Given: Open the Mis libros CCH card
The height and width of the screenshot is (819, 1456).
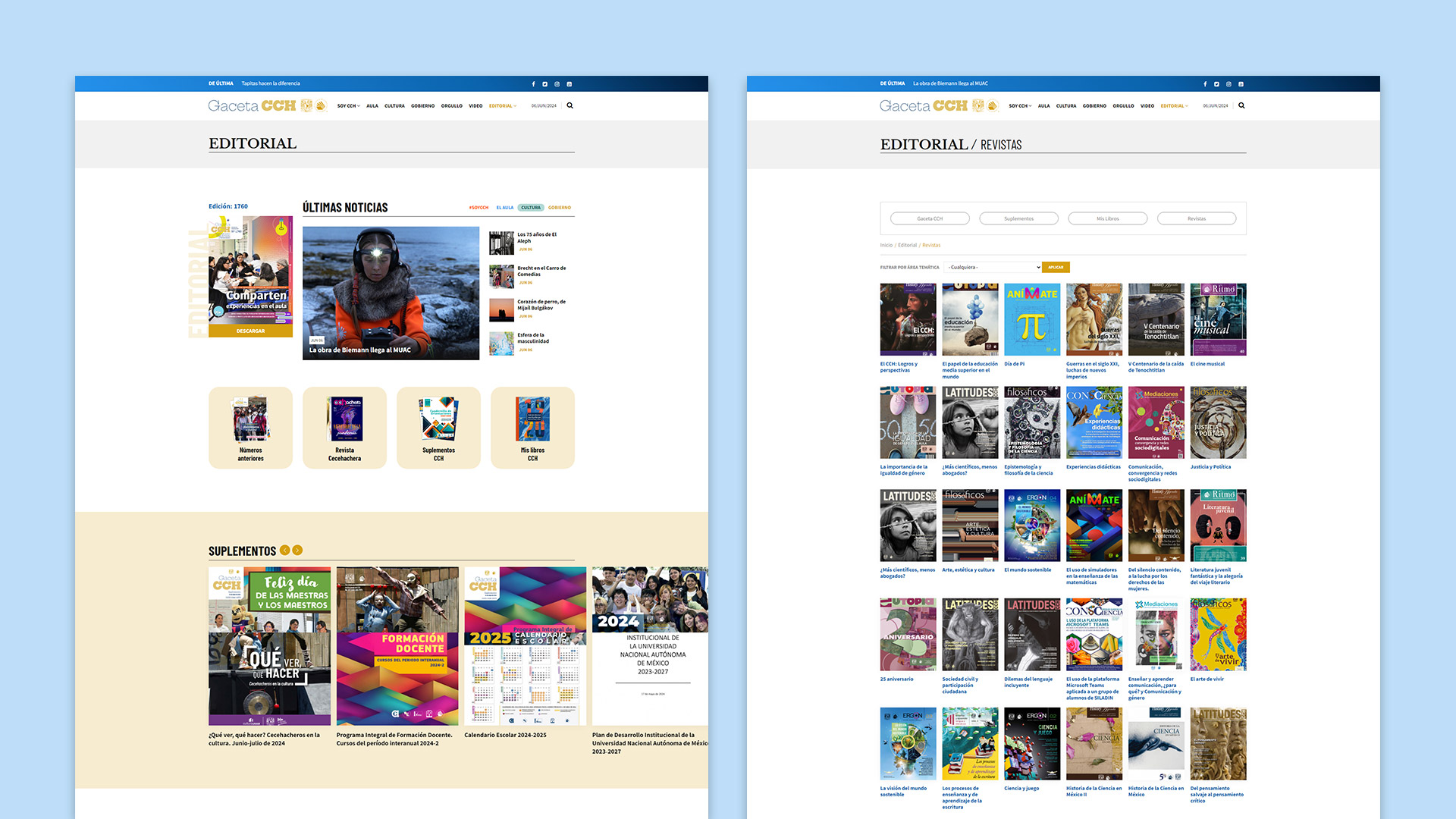Looking at the screenshot, I should pyautogui.click(x=532, y=428).
